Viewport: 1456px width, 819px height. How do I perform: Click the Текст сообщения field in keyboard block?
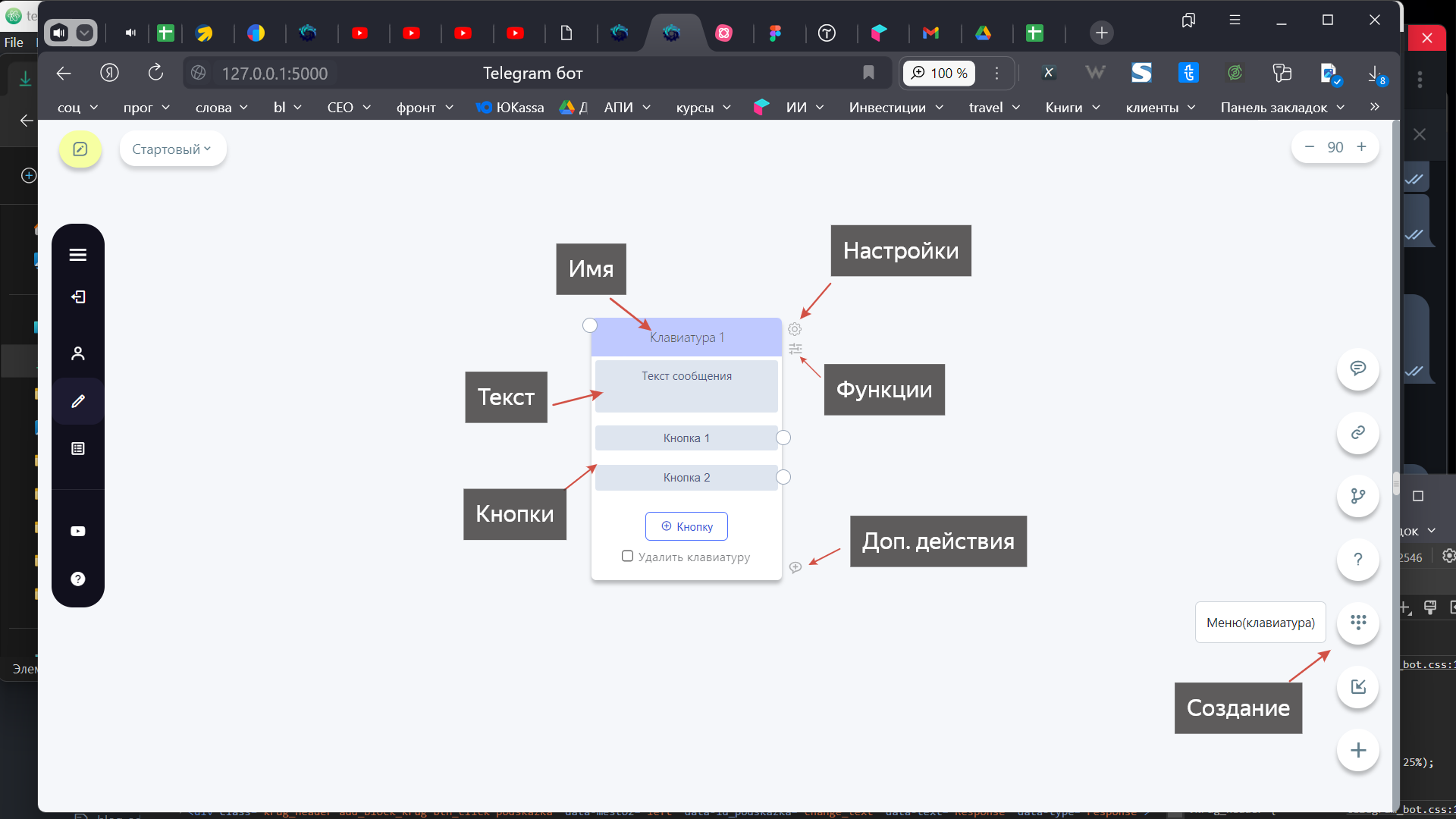[x=686, y=386]
